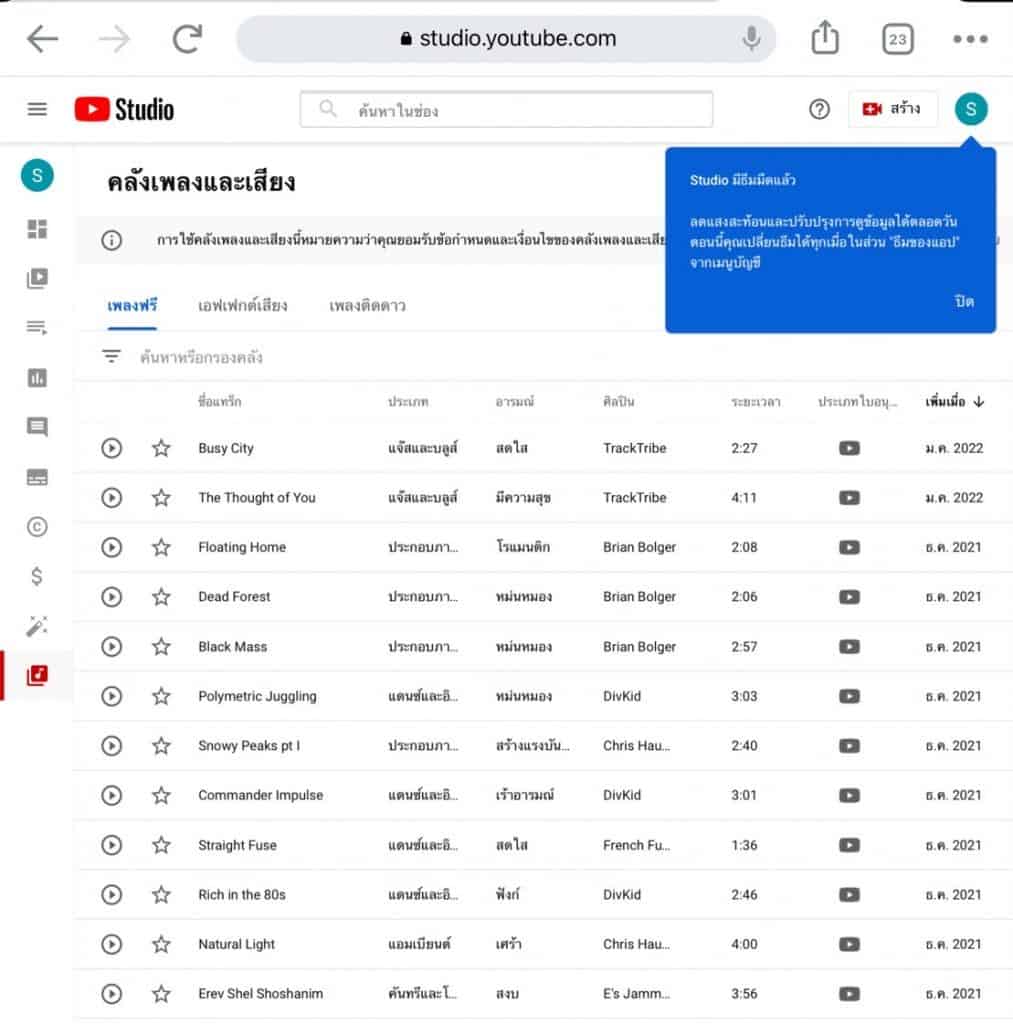
Task: Click ปิด to dismiss the dark theme notice
Action: pos(964,302)
